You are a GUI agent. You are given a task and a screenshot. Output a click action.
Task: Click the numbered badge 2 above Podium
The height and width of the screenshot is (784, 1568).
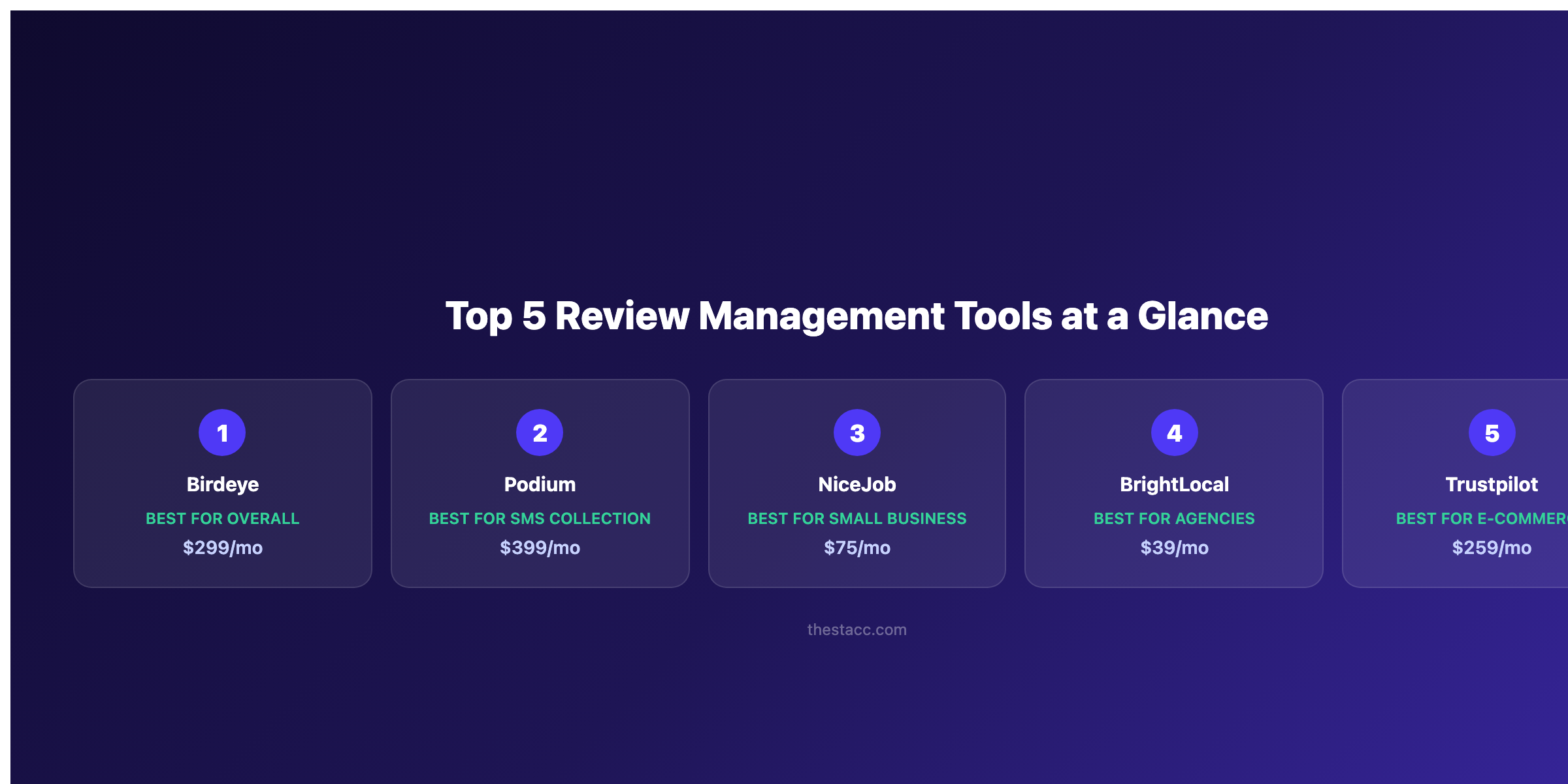540,432
